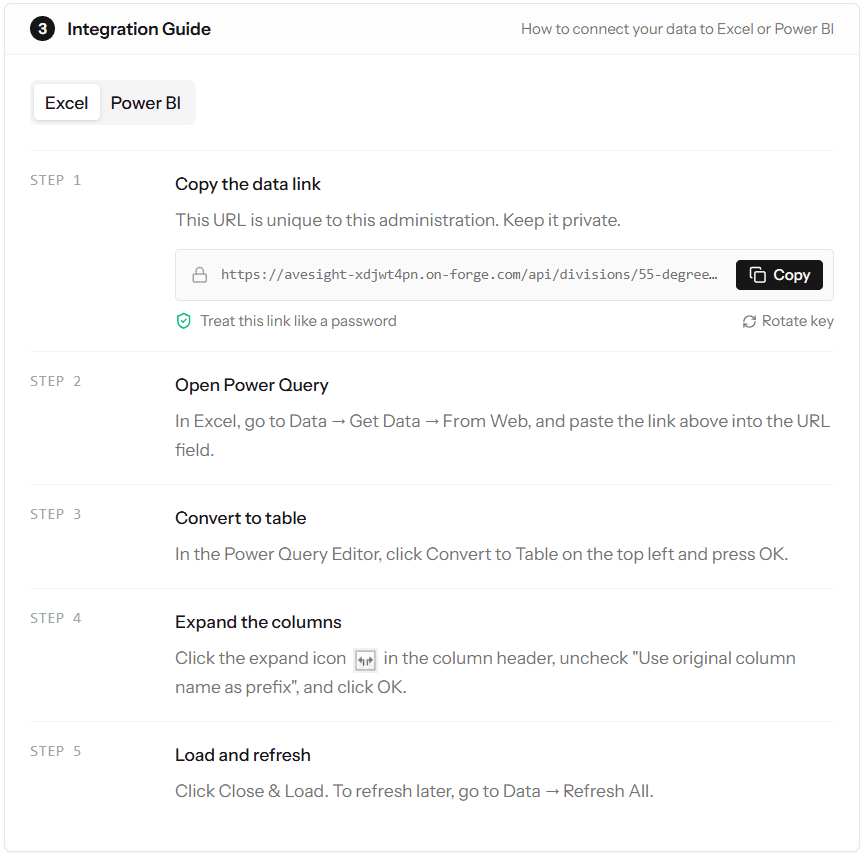Click the expand columns icon in Step 4

click(x=365, y=660)
